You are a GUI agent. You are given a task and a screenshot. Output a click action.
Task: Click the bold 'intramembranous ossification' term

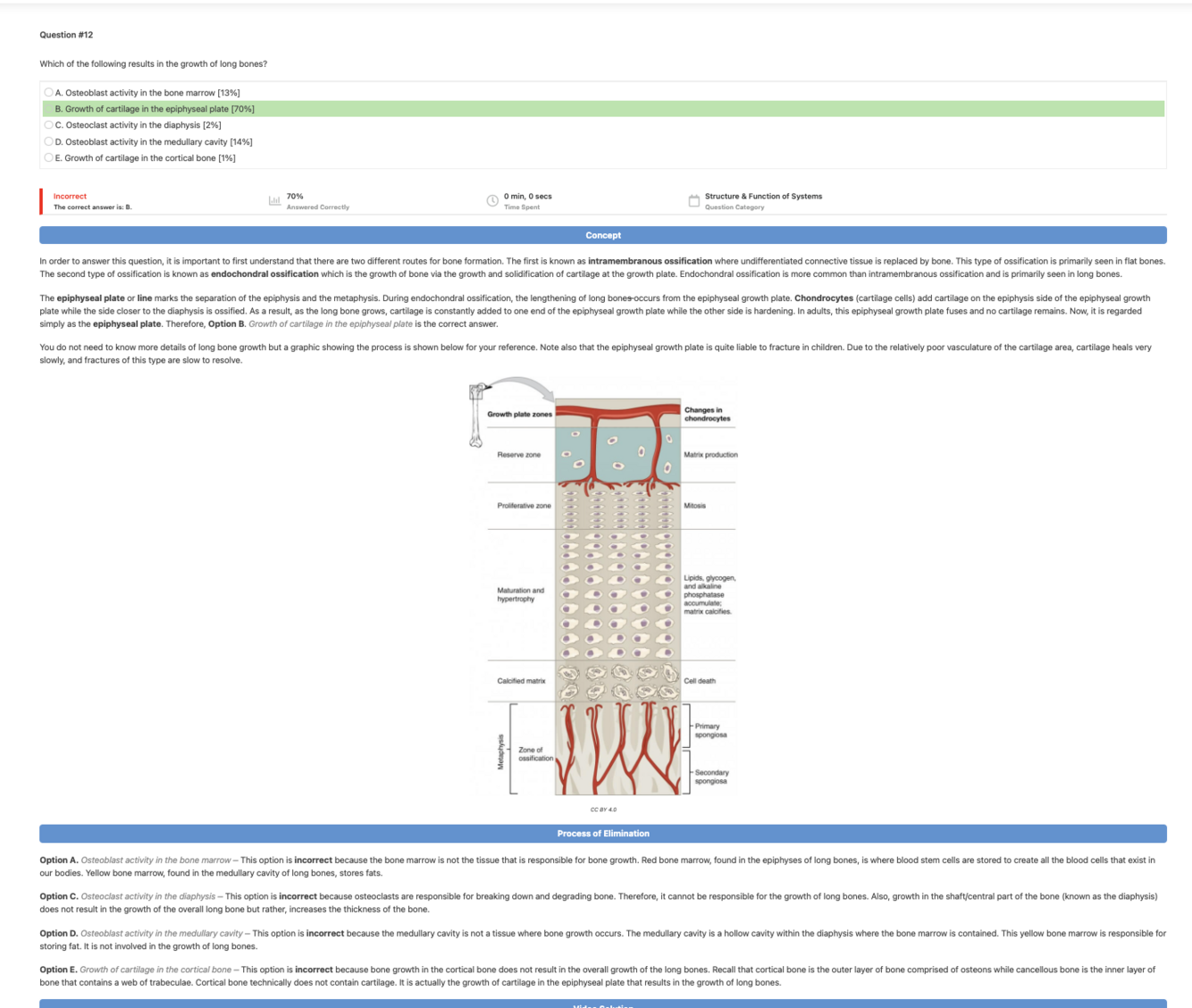(650, 261)
